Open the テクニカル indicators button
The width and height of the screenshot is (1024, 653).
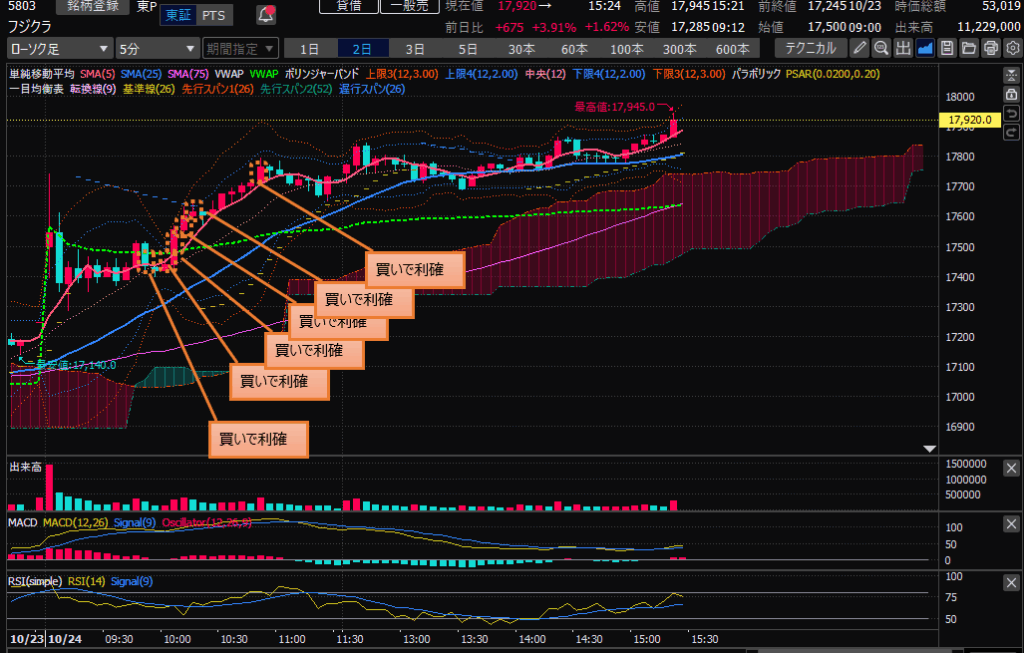(x=812, y=48)
